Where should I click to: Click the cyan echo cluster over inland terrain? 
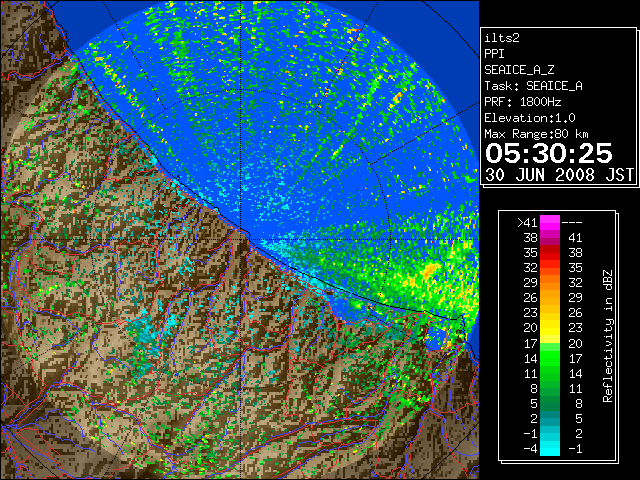[144, 333]
